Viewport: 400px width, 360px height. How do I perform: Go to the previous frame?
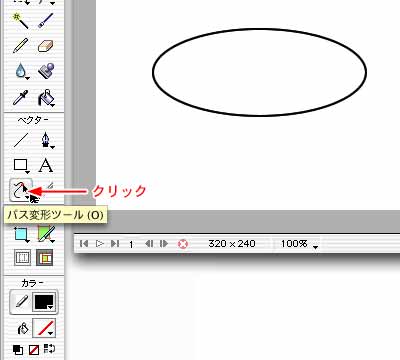[149, 244]
